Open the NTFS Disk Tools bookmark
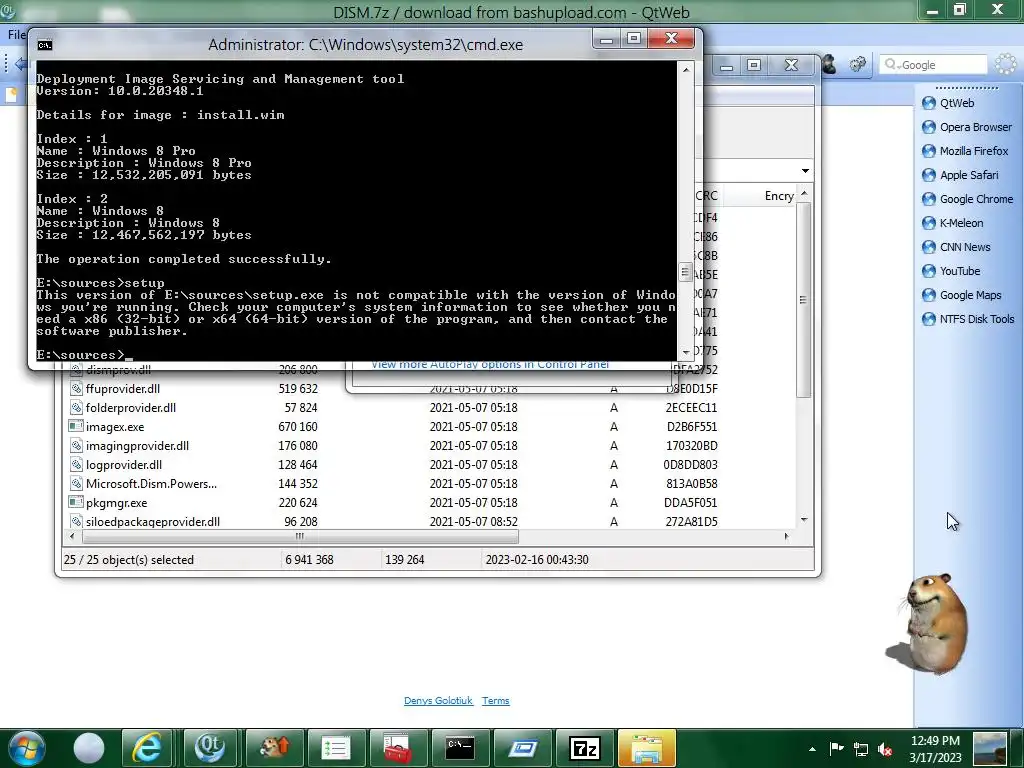1024x768 pixels. (968, 319)
